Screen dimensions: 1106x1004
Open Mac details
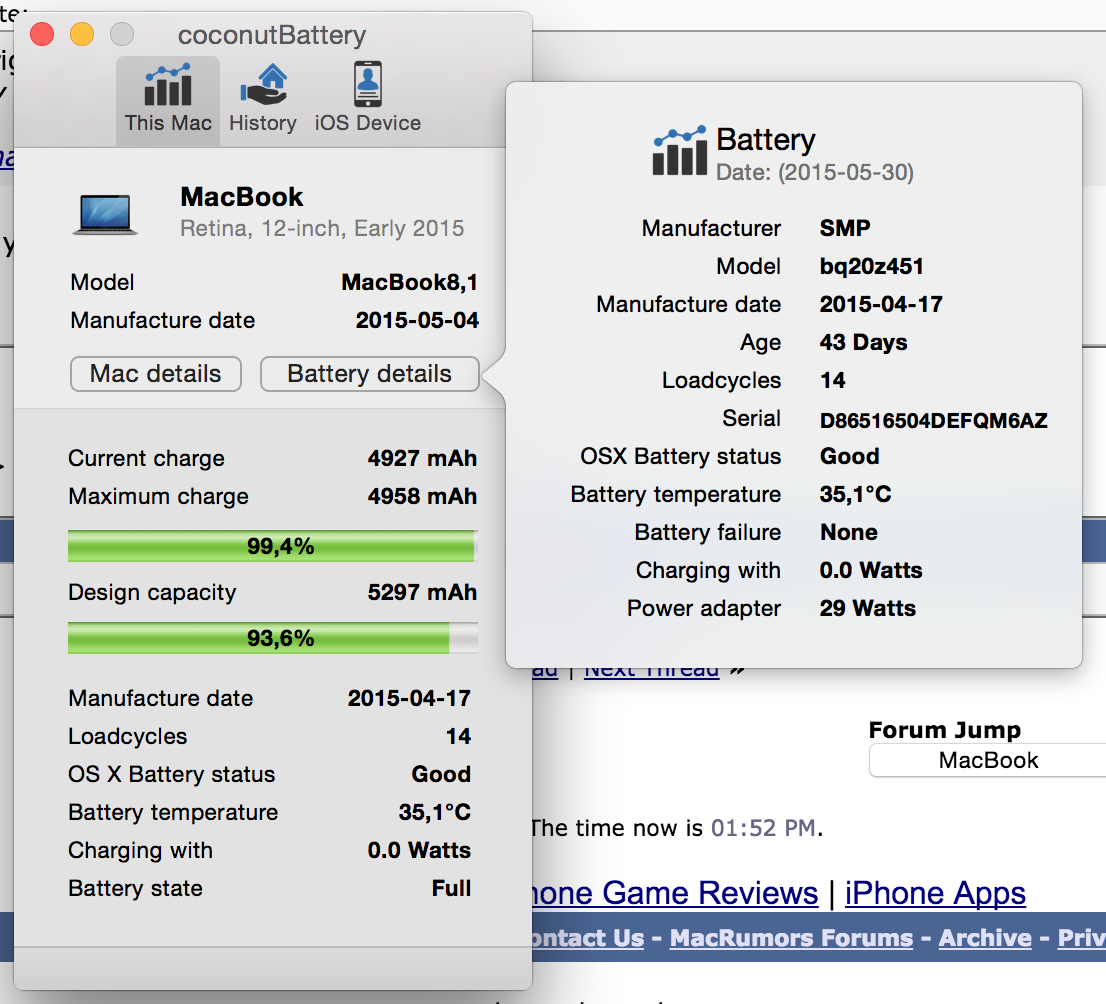(156, 374)
